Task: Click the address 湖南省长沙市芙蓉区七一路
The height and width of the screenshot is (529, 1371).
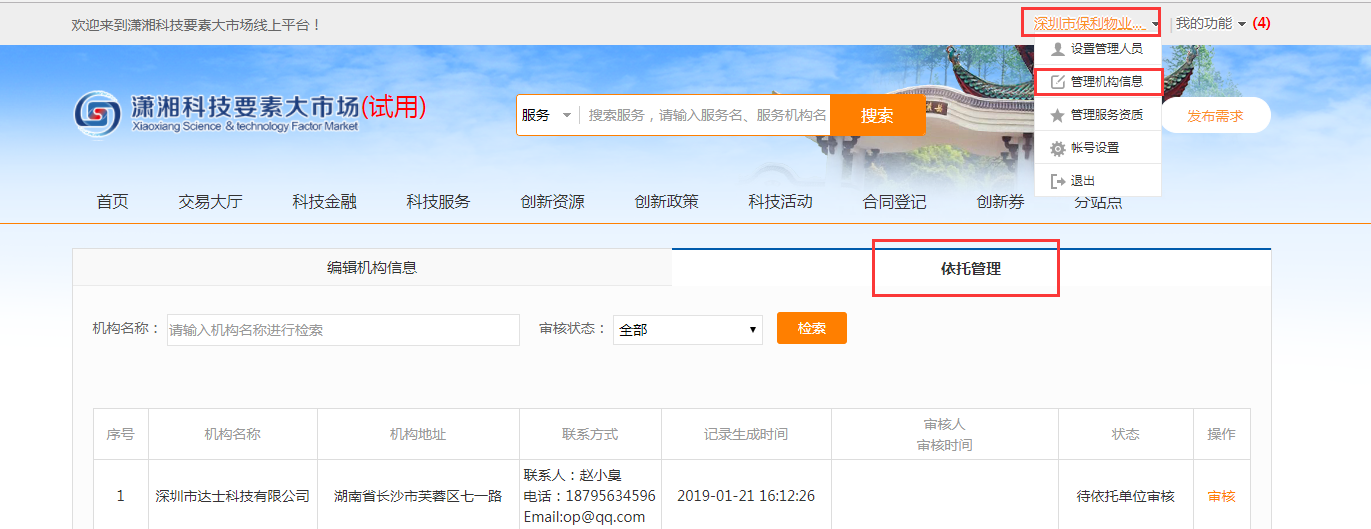Action: point(418,496)
